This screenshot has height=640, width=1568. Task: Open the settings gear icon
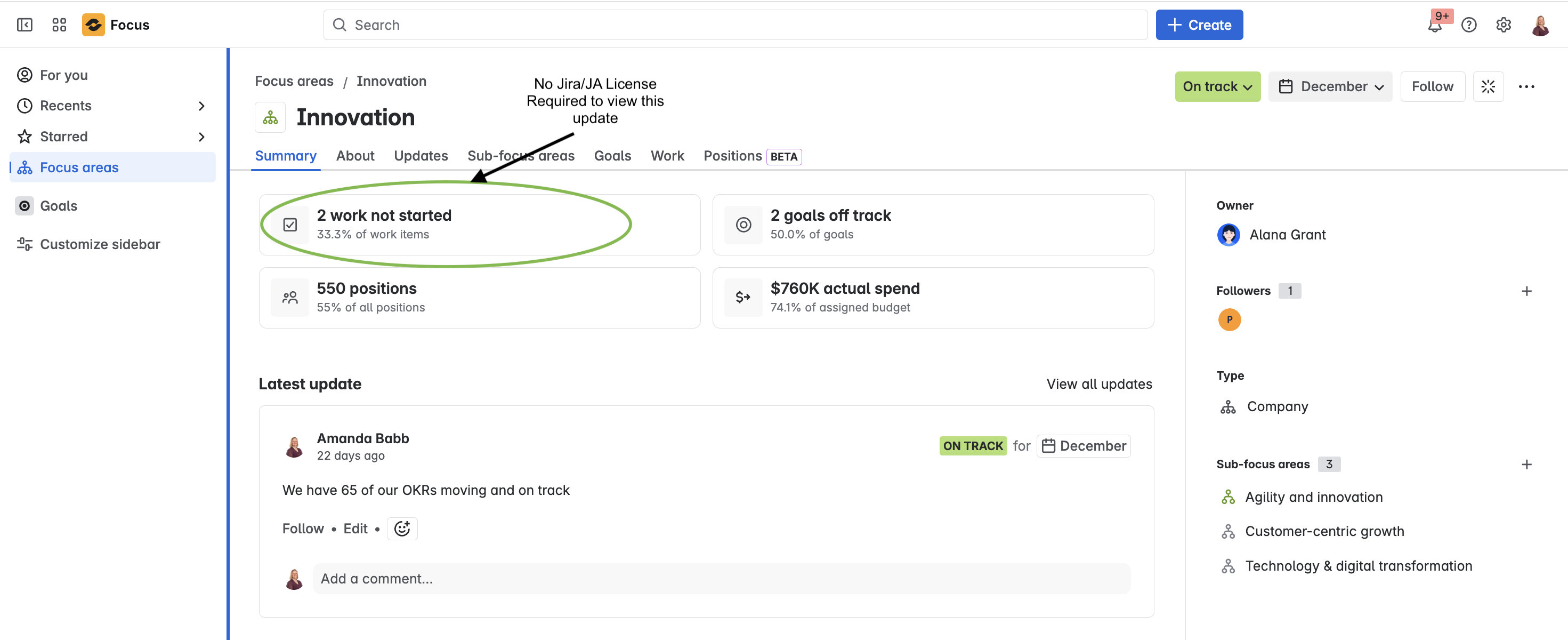(x=1504, y=25)
